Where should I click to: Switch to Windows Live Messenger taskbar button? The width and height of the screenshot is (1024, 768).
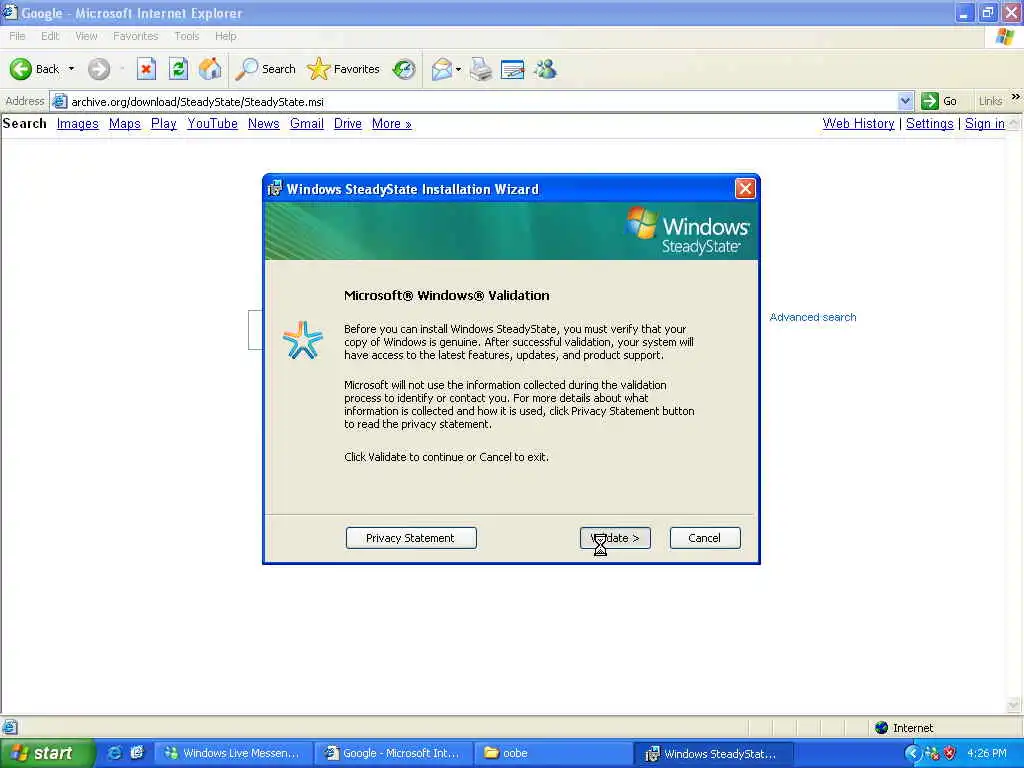[x=232, y=753]
